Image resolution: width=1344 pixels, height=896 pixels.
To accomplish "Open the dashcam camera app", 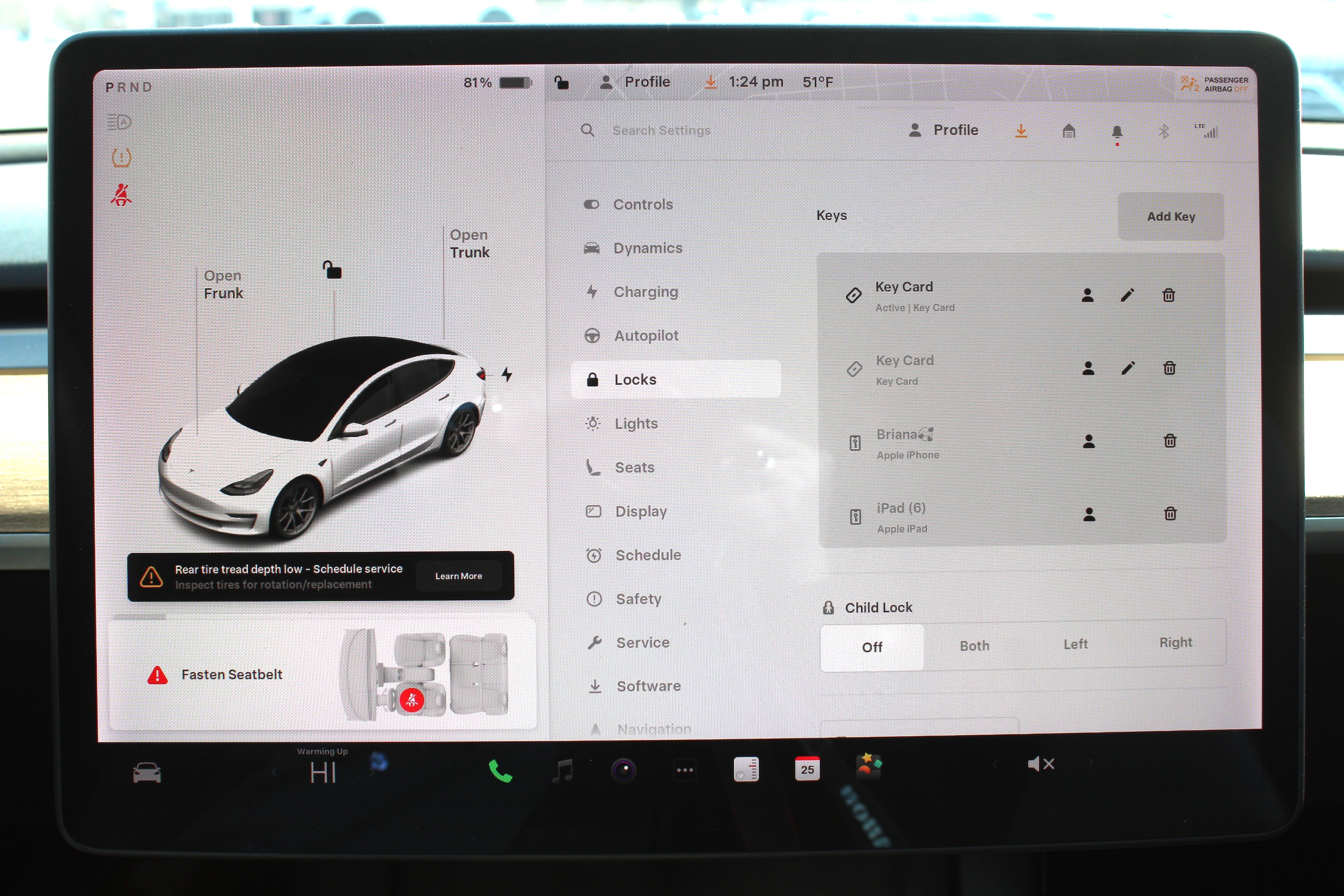I will pos(624,770).
